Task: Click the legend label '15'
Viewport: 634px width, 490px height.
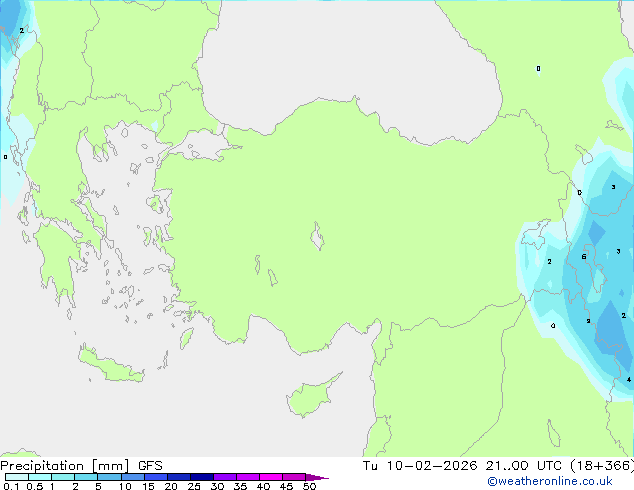Action: coord(148,486)
